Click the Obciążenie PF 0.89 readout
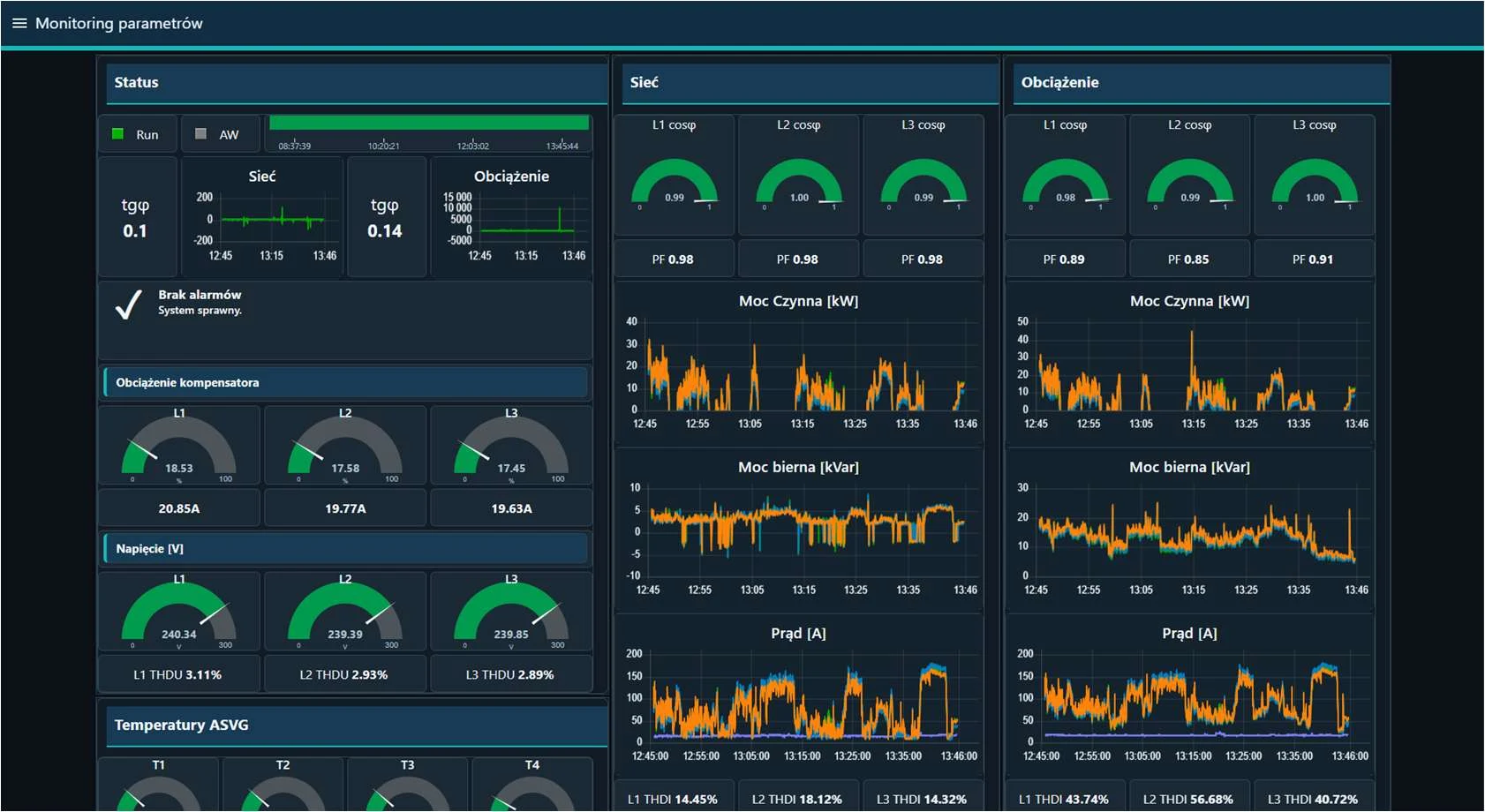The height and width of the screenshot is (812, 1485). click(x=1066, y=259)
